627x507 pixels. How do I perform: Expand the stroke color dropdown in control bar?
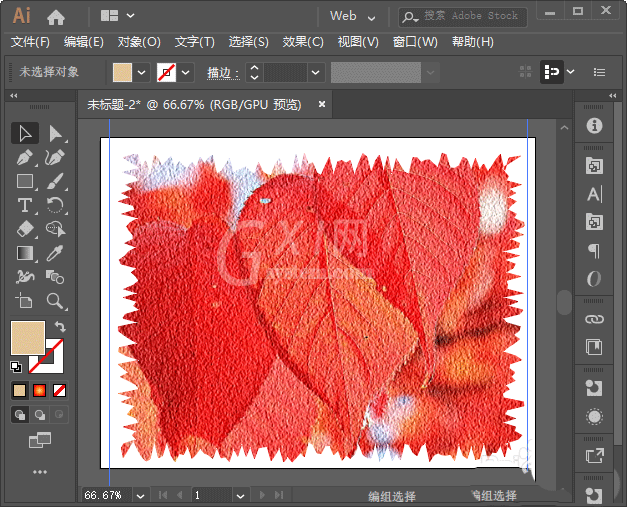[186, 72]
